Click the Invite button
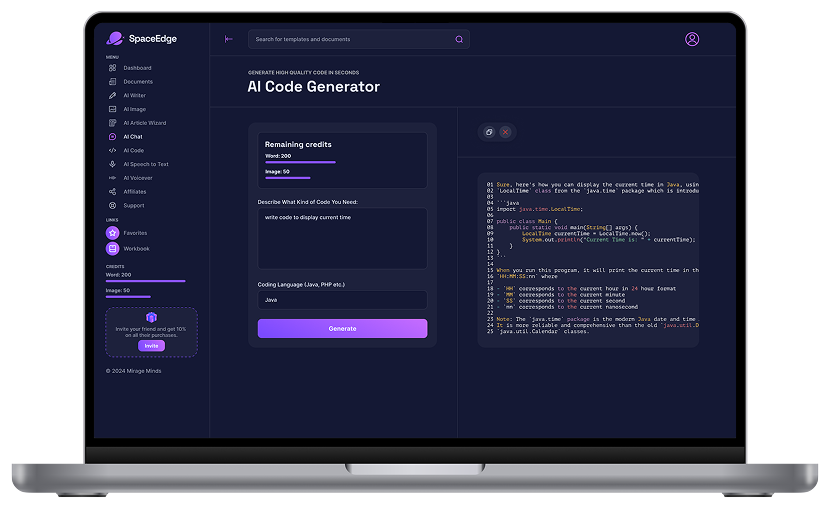831x510 pixels. coord(152,346)
